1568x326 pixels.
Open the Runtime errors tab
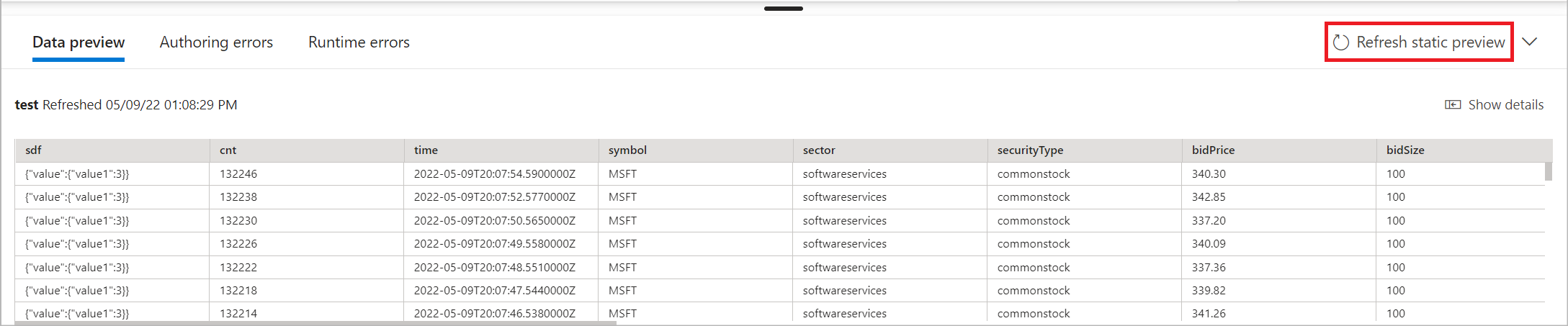pos(359,42)
